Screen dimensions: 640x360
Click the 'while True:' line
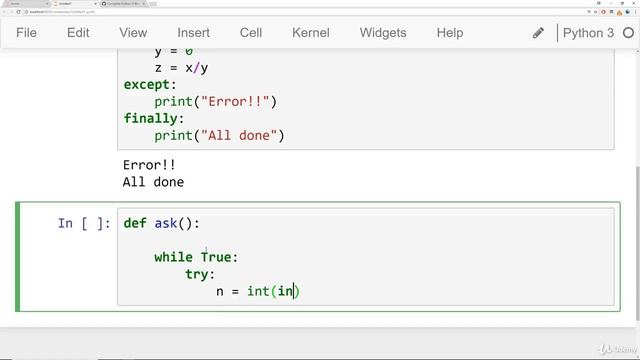tap(196, 257)
